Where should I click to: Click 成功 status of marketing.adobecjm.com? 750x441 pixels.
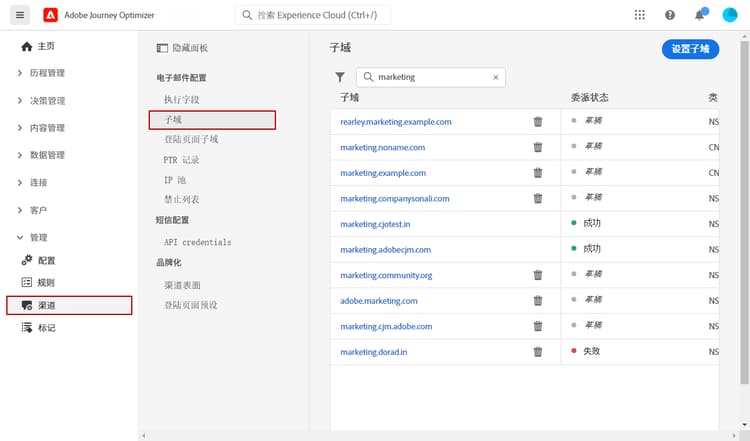click(x=592, y=249)
